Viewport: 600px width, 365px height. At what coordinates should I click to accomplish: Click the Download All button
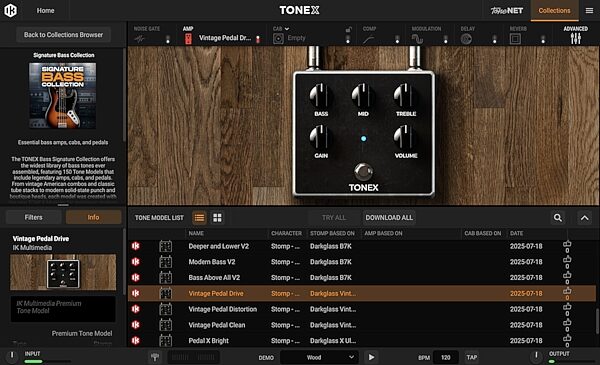[389, 218]
